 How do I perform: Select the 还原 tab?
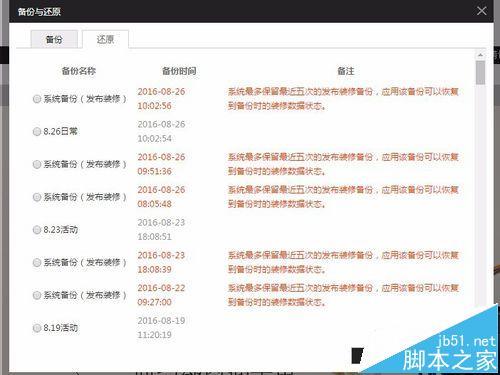pos(105,39)
